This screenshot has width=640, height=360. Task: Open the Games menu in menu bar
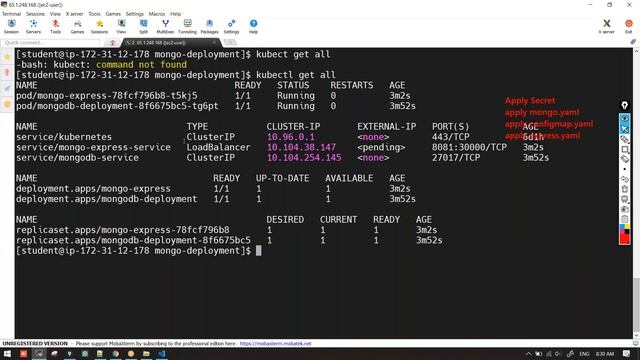113,14
